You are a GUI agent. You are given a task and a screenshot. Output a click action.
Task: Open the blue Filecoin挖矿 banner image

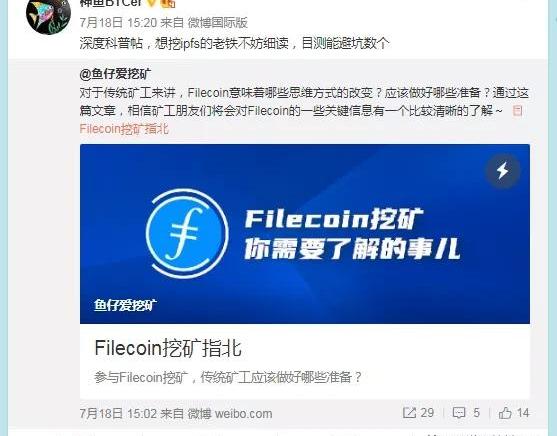coord(305,234)
